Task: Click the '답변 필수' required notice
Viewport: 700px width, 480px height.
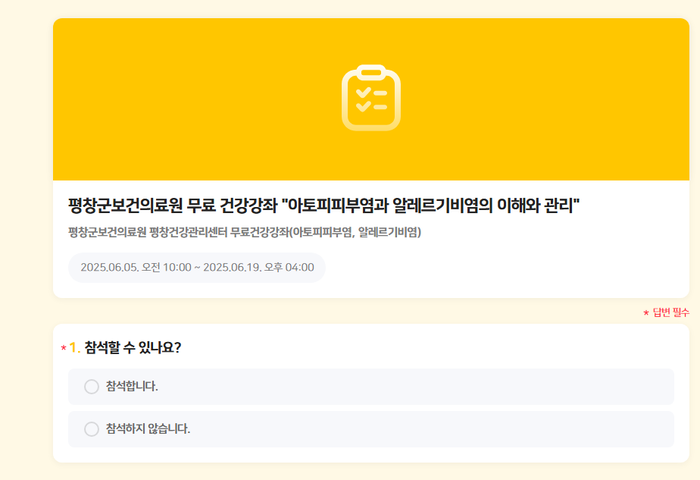Action: [671, 313]
